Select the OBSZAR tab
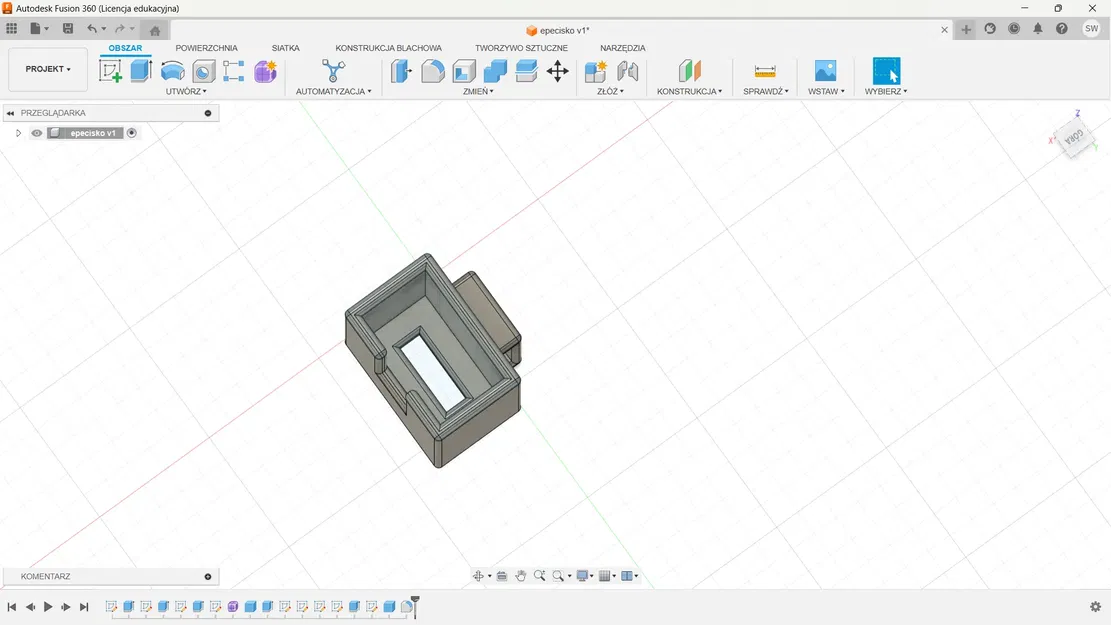This screenshot has height=625, width=1111. click(125, 48)
